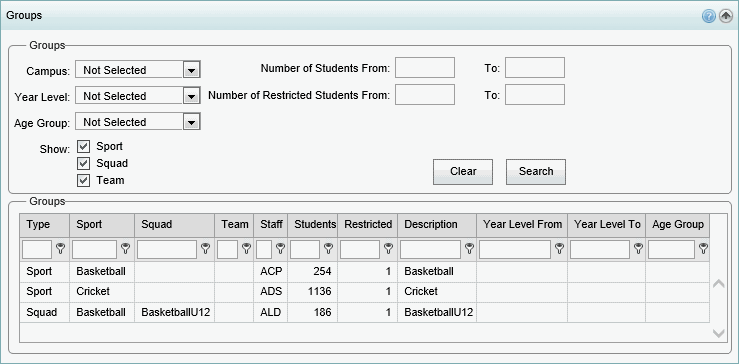This screenshot has width=739, height=364.
Task: Select staff code ALD cell
Action: pos(271,312)
